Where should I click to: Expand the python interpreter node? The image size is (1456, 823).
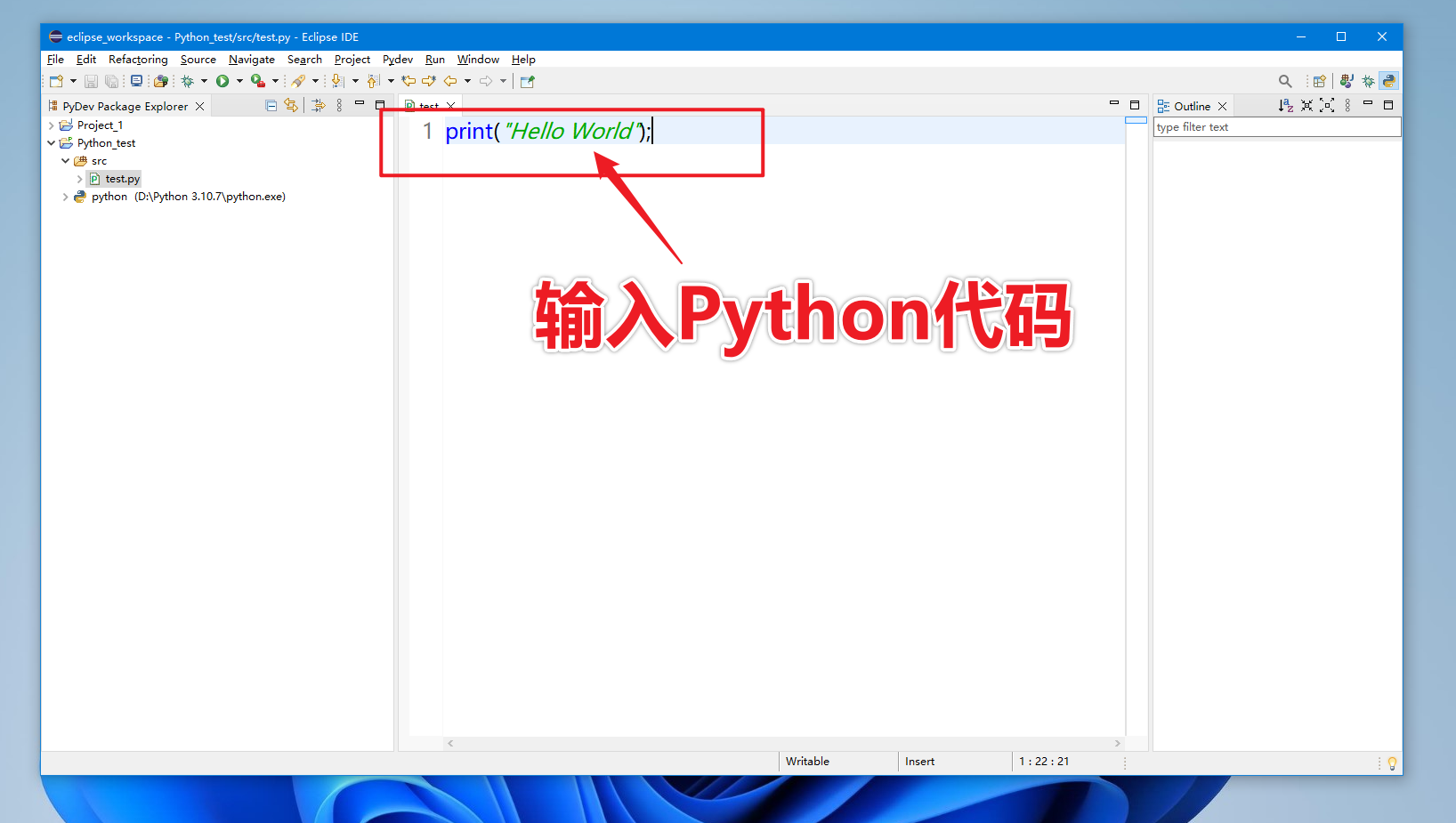coord(66,197)
